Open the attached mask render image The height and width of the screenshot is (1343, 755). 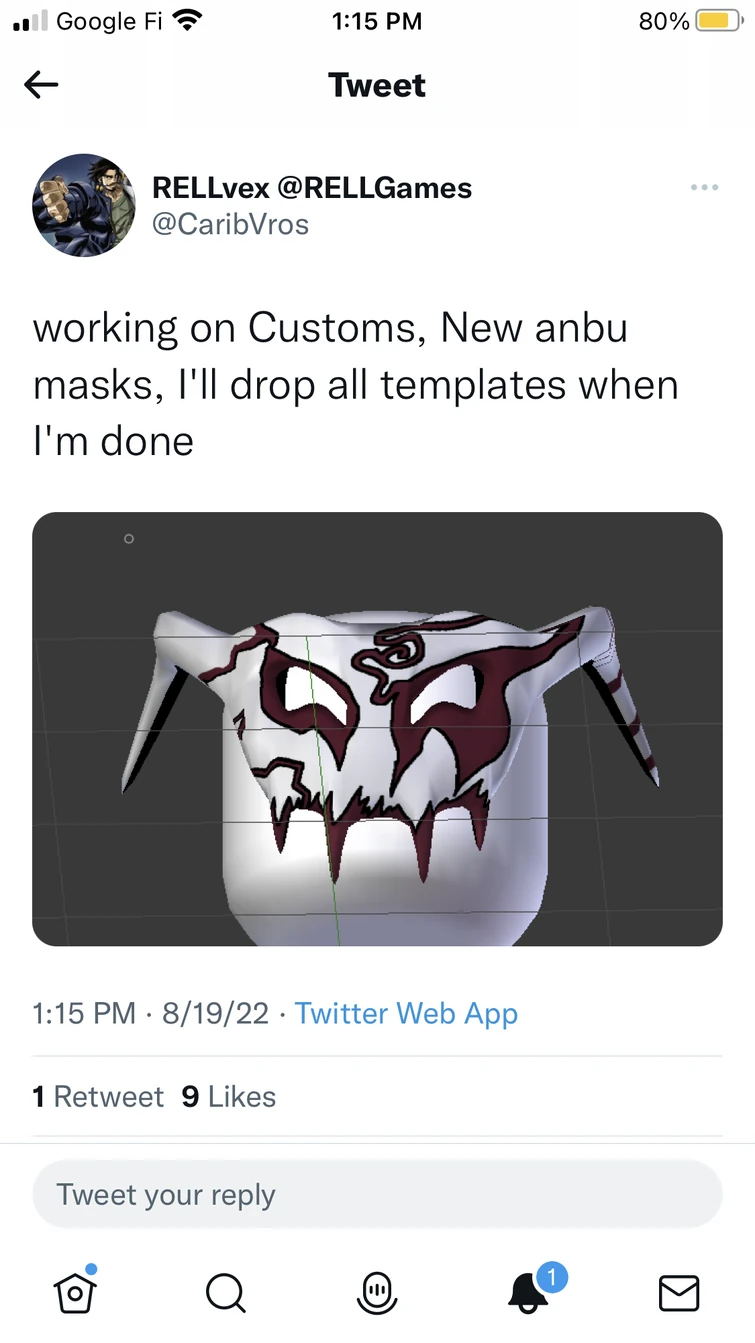point(377,728)
